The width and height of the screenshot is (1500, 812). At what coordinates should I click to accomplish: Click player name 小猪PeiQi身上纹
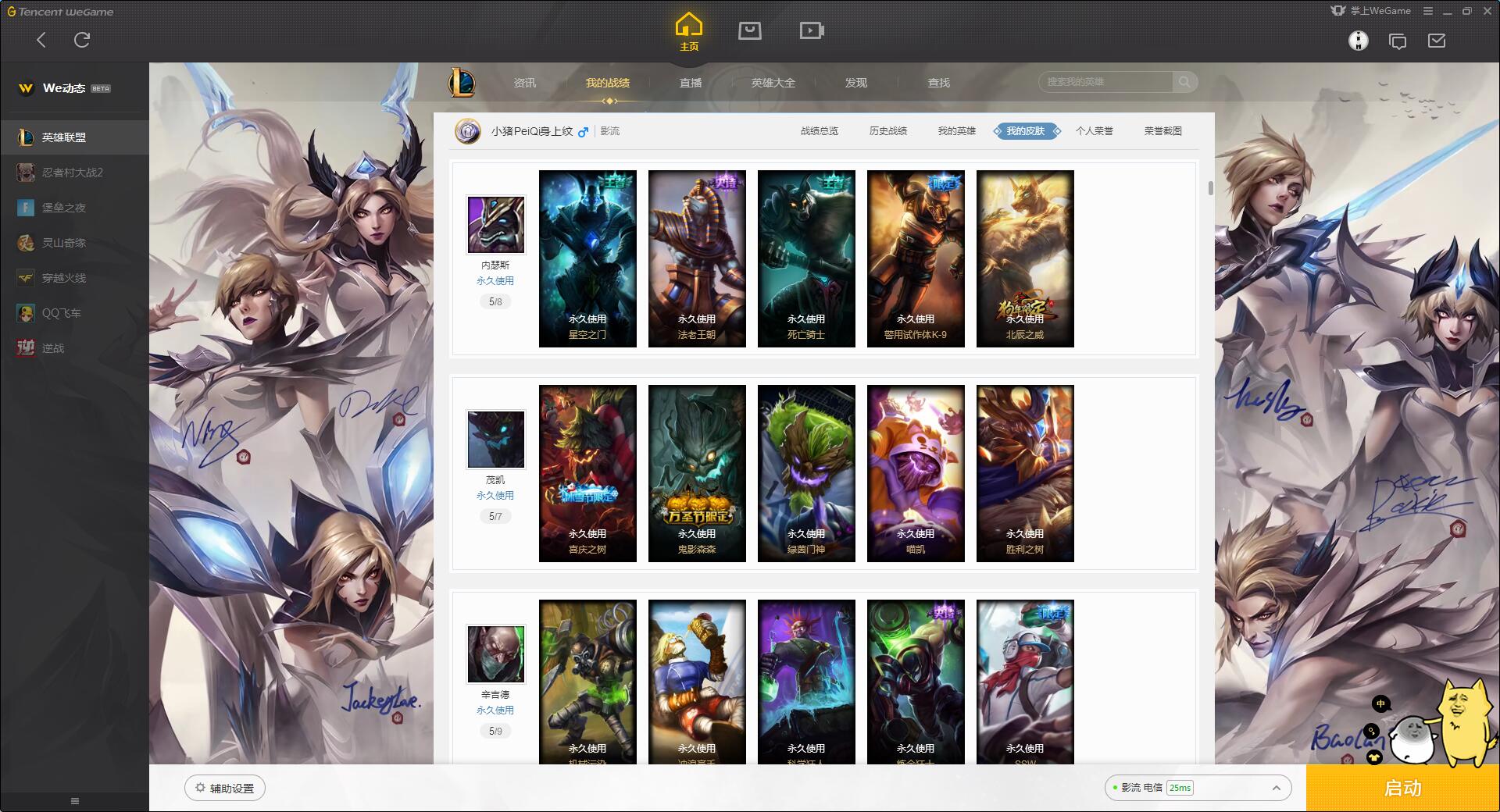[532, 131]
